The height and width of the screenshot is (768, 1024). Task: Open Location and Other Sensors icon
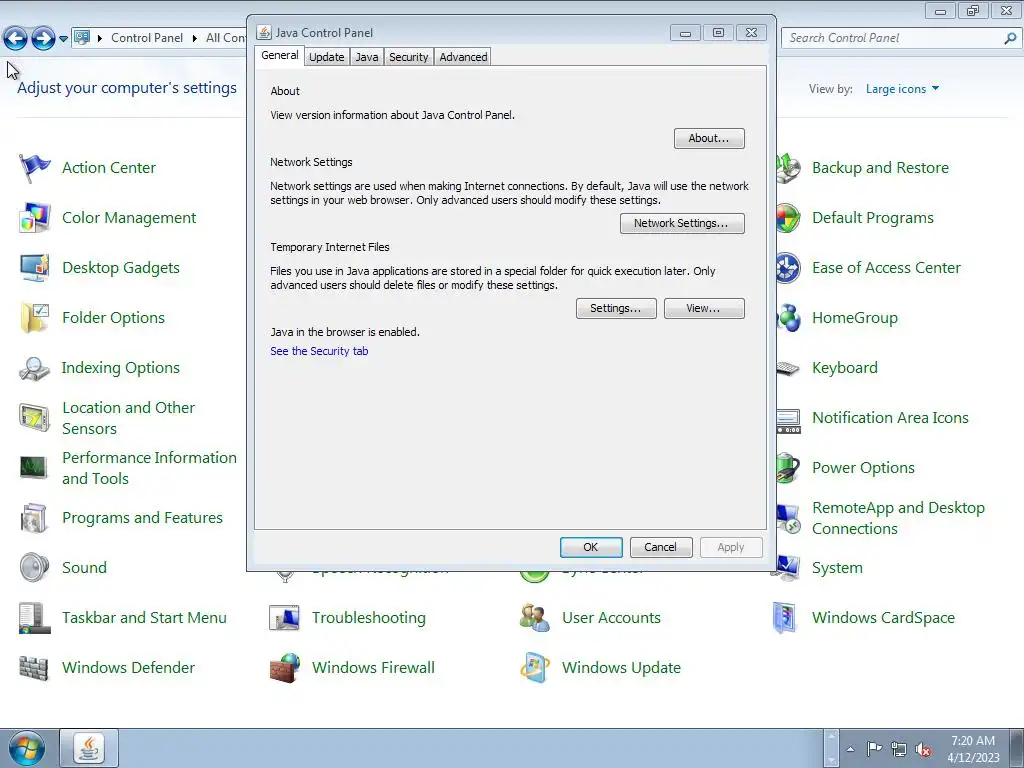click(34, 418)
